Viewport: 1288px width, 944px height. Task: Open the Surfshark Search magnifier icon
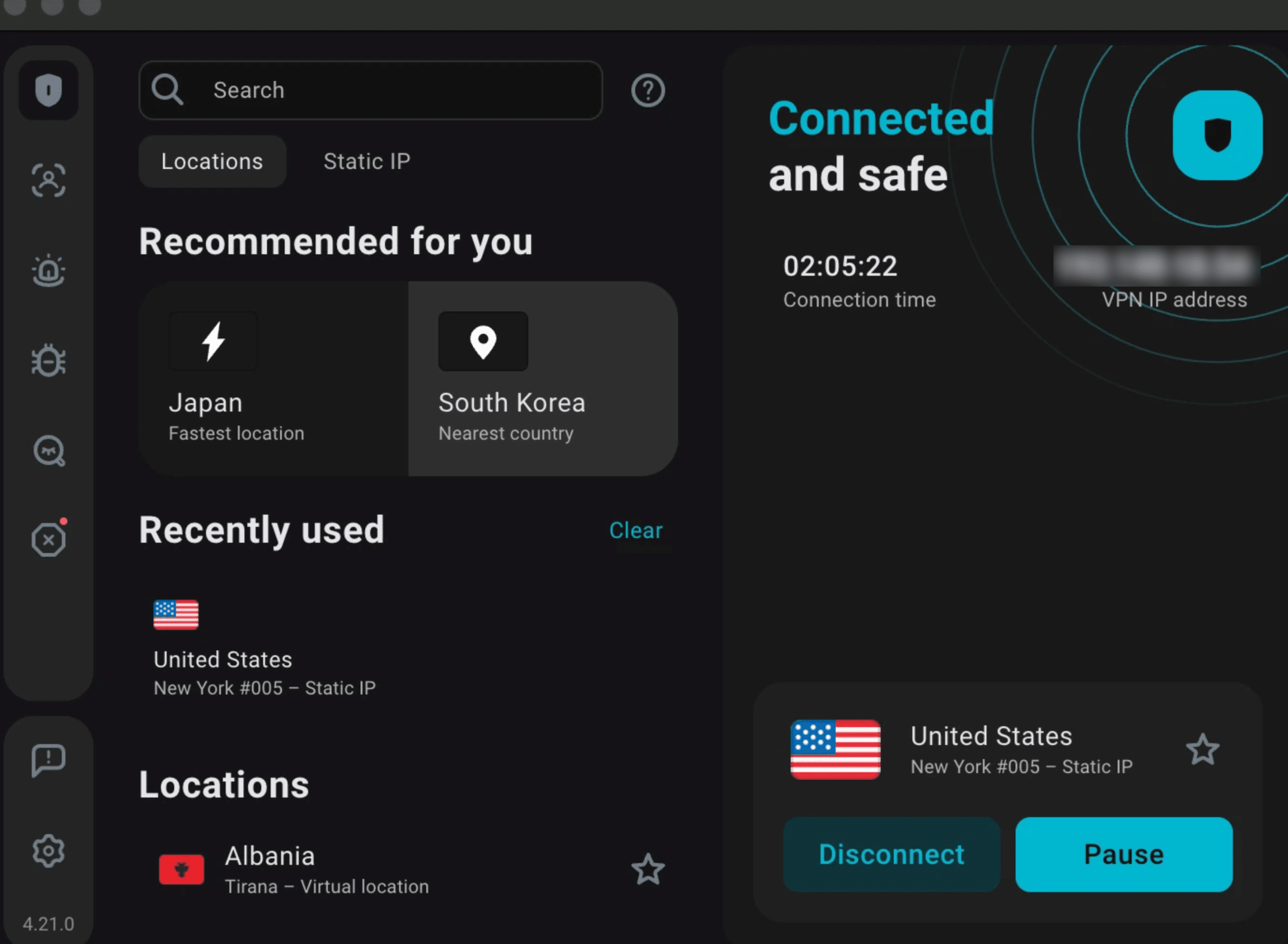[48, 451]
